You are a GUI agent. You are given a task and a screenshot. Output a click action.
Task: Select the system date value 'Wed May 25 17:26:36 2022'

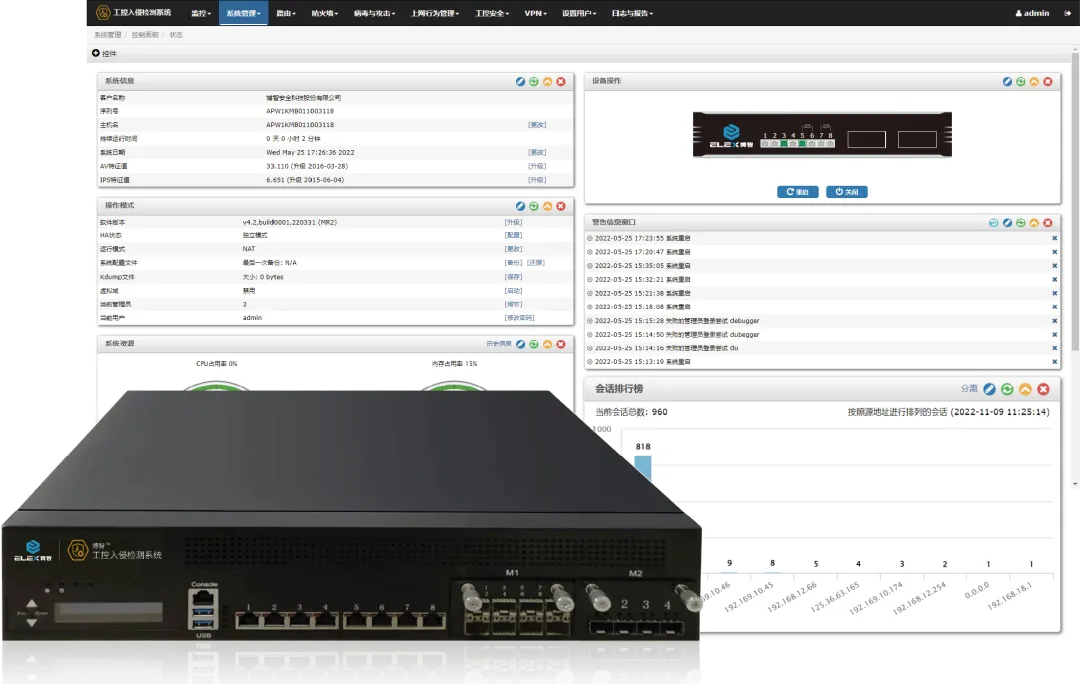point(311,153)
